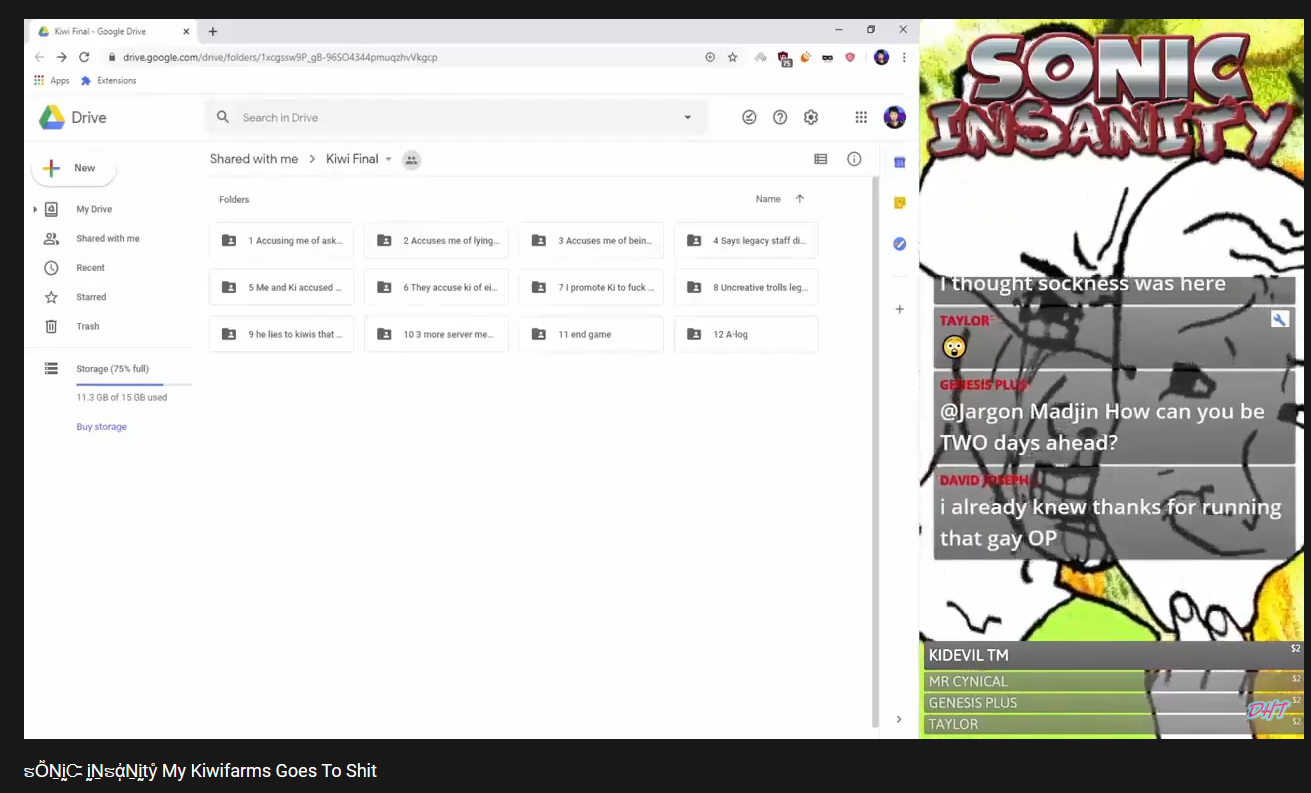This screenshot has height=793, width=1311.
Task: Select folder '8 Uncreative trolls leg...'
Action: (x=746, y=288)
